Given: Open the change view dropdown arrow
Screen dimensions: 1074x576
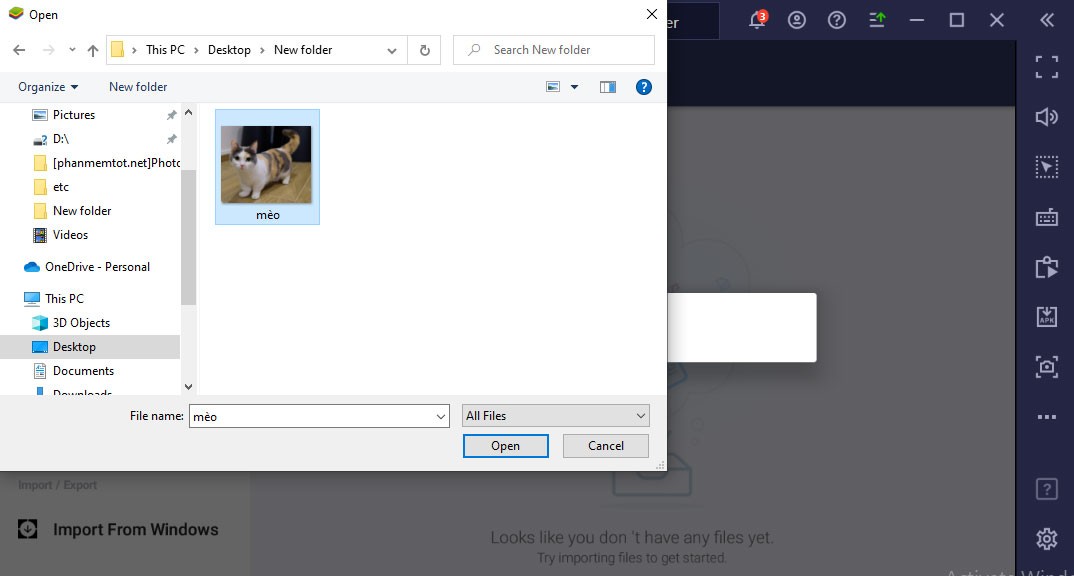Looking at the screenshot, I should pyautogui.click(x=574, y=87).
